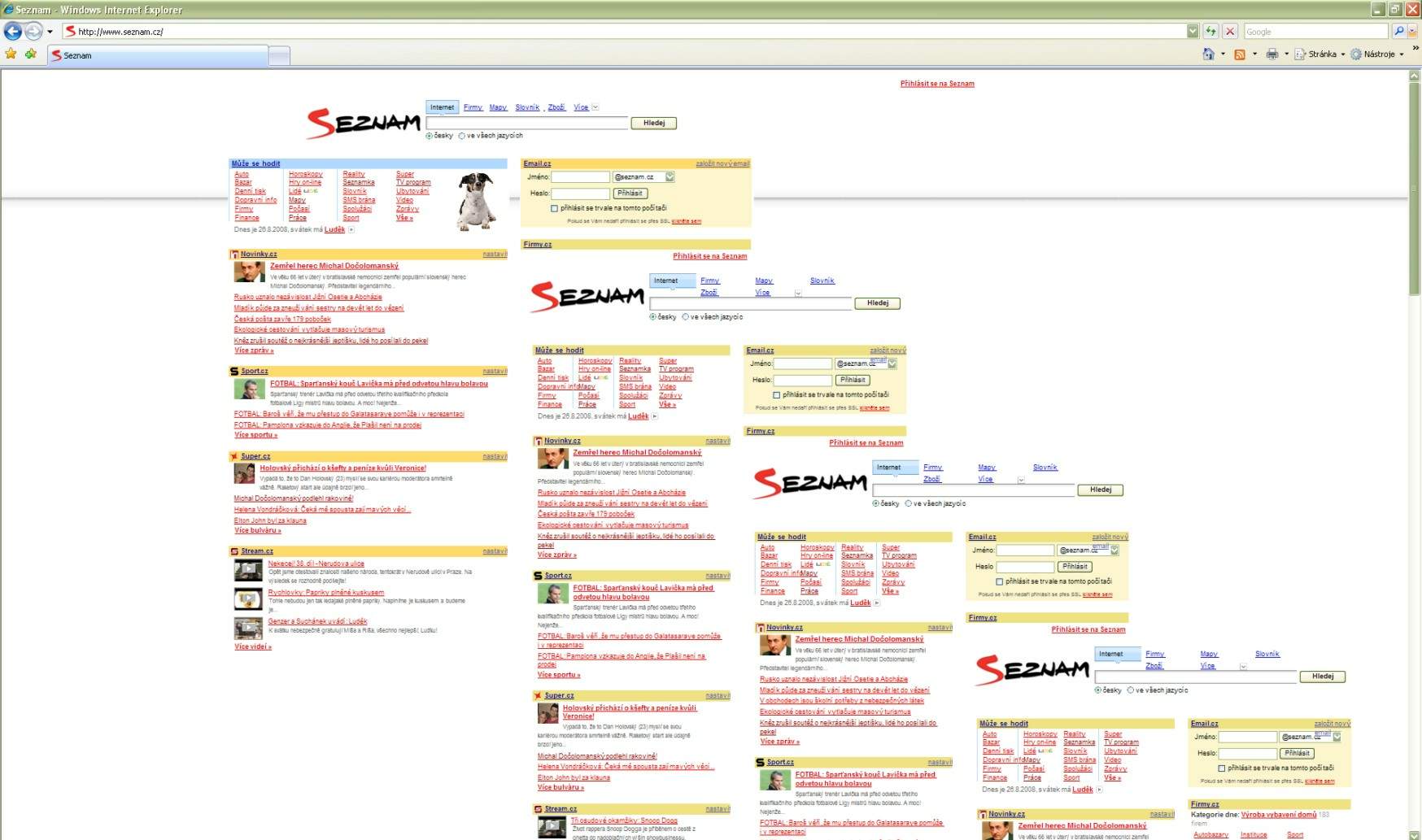The height and width of the screenshot is (840, 1422).
Task: Click the Home house icon in command bar
Action: tap(1208, 54)
